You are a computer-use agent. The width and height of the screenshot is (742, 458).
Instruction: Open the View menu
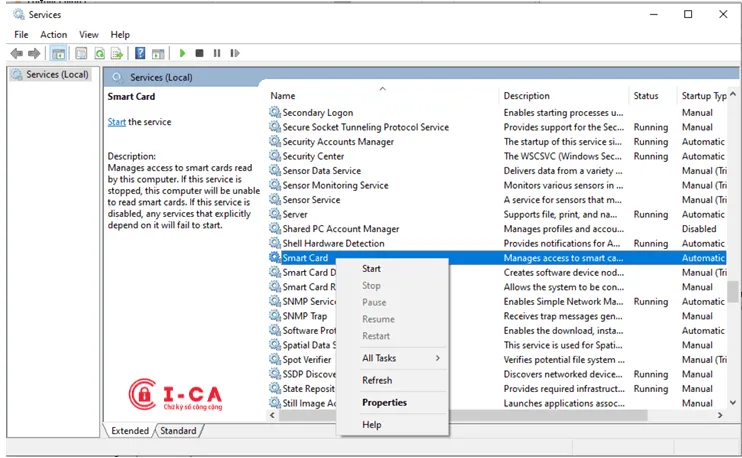click(x=88, y=35)
